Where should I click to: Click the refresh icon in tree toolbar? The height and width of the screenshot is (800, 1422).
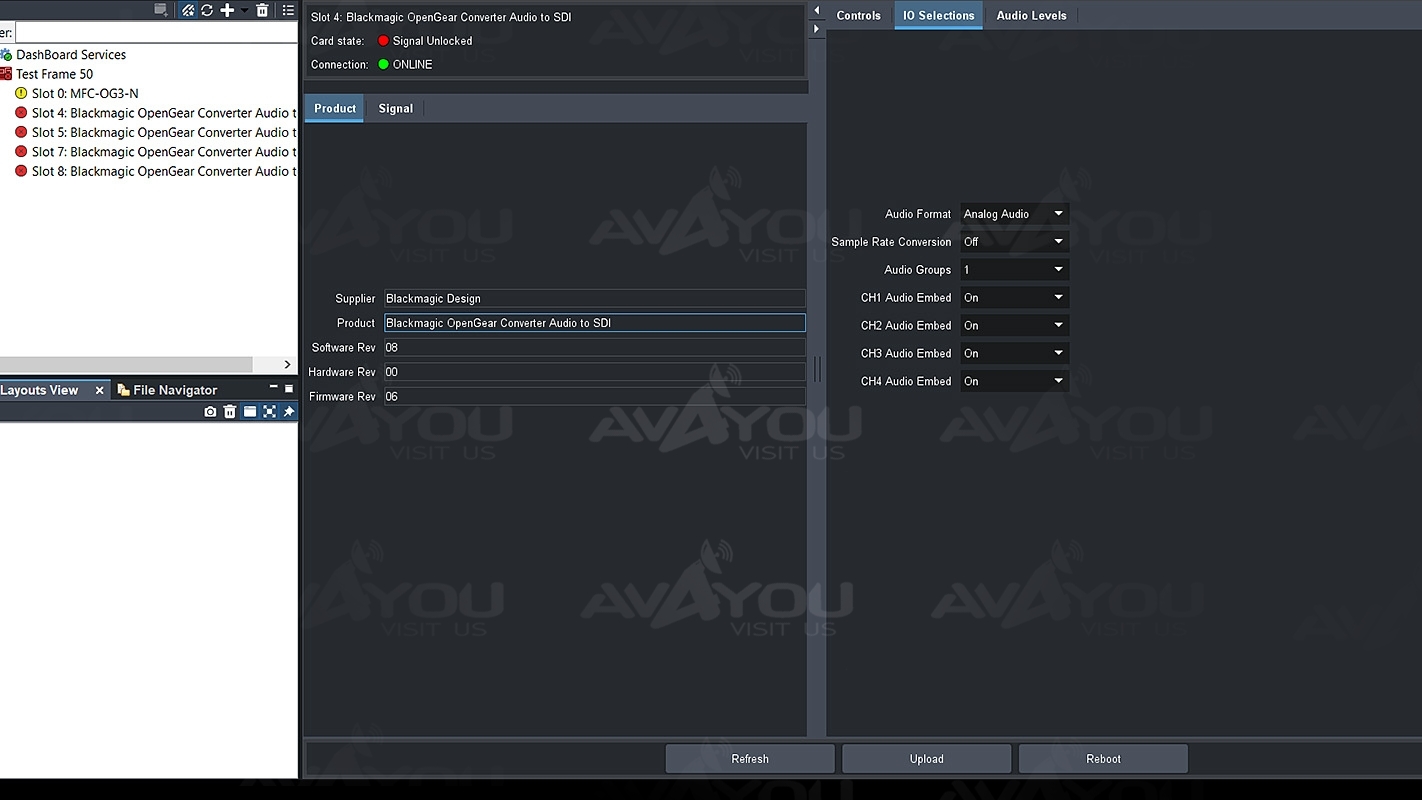point(207,10)
